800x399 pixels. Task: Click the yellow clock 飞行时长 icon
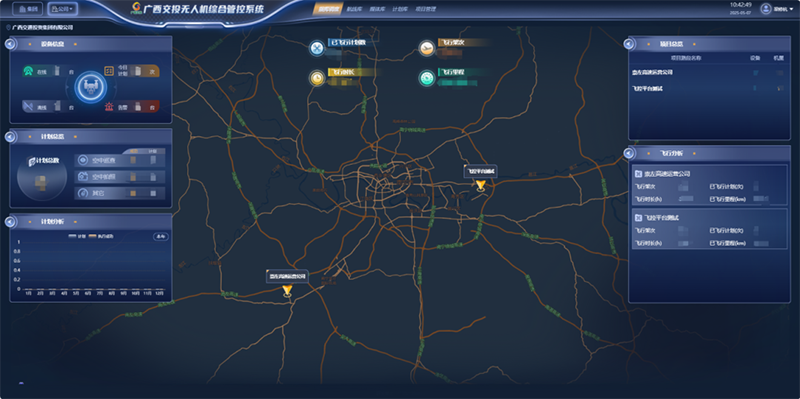click(x=317, y=78)
